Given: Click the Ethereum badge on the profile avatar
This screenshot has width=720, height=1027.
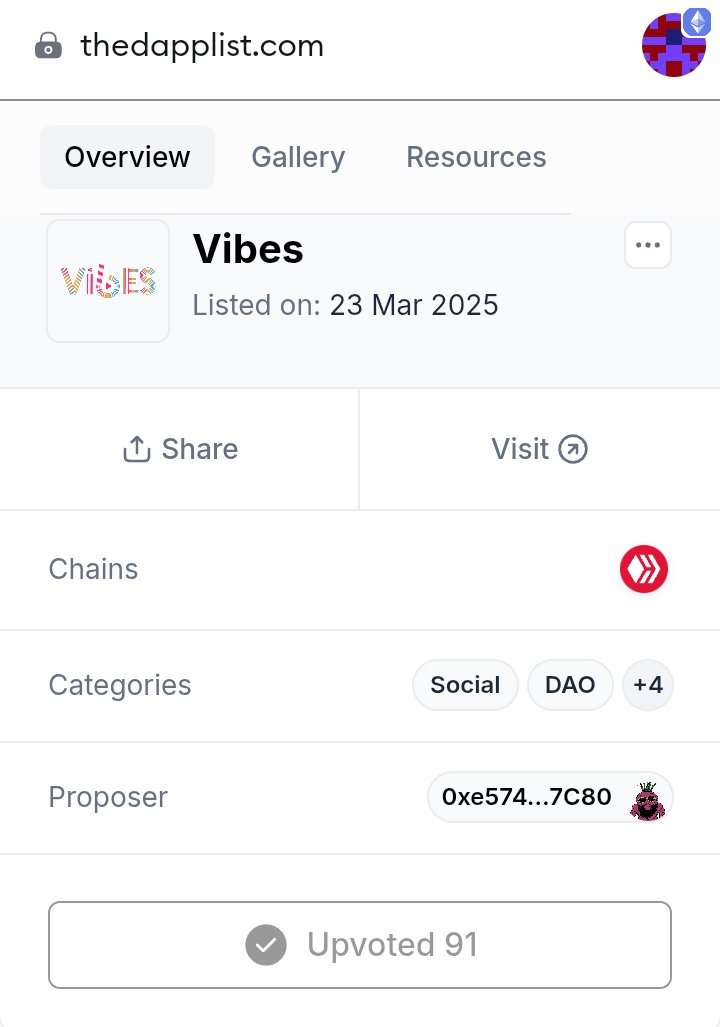Looking at the screenshot, I should pos(697,22).
